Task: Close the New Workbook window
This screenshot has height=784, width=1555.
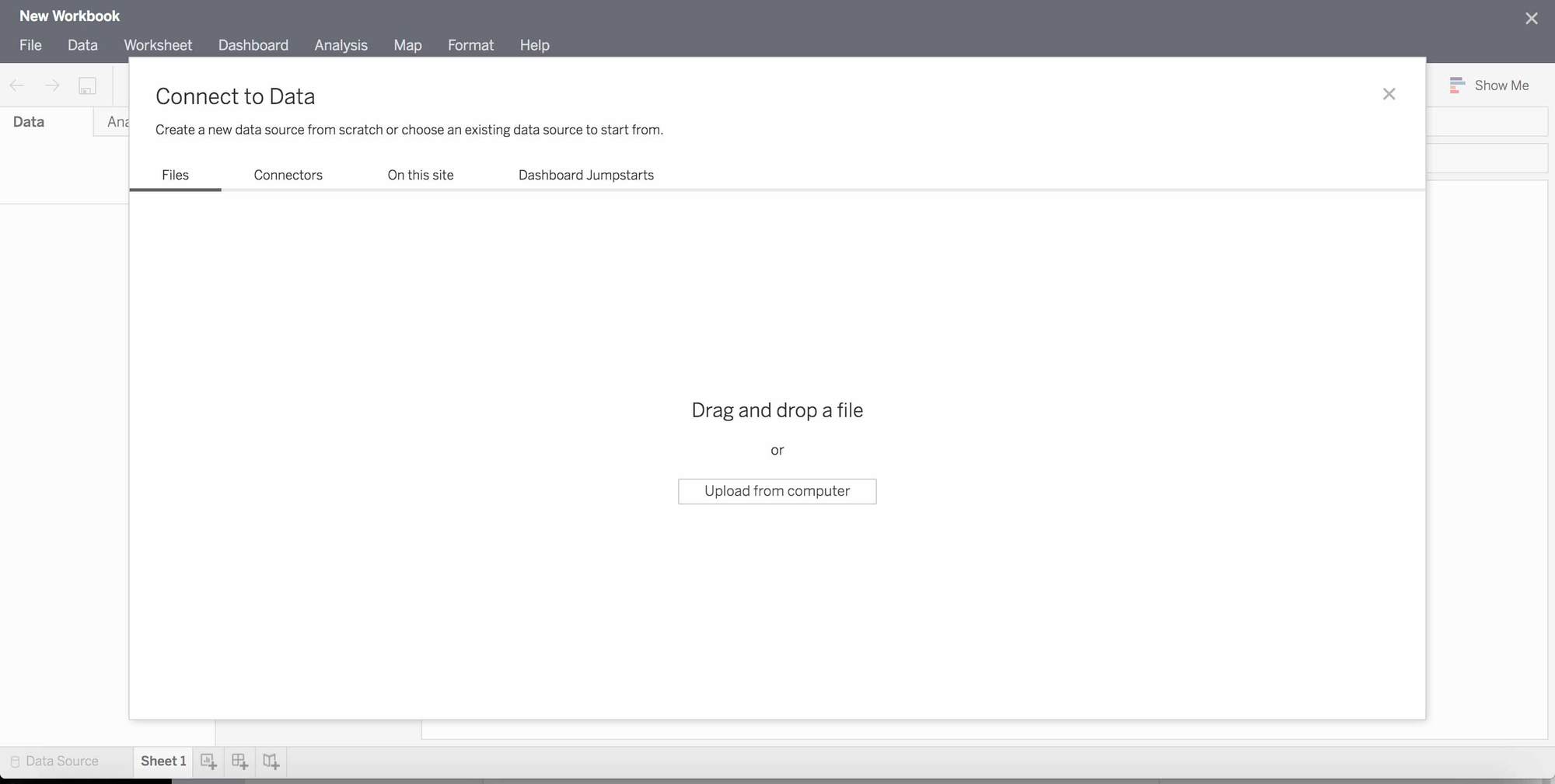Action: pos(1531,19)
